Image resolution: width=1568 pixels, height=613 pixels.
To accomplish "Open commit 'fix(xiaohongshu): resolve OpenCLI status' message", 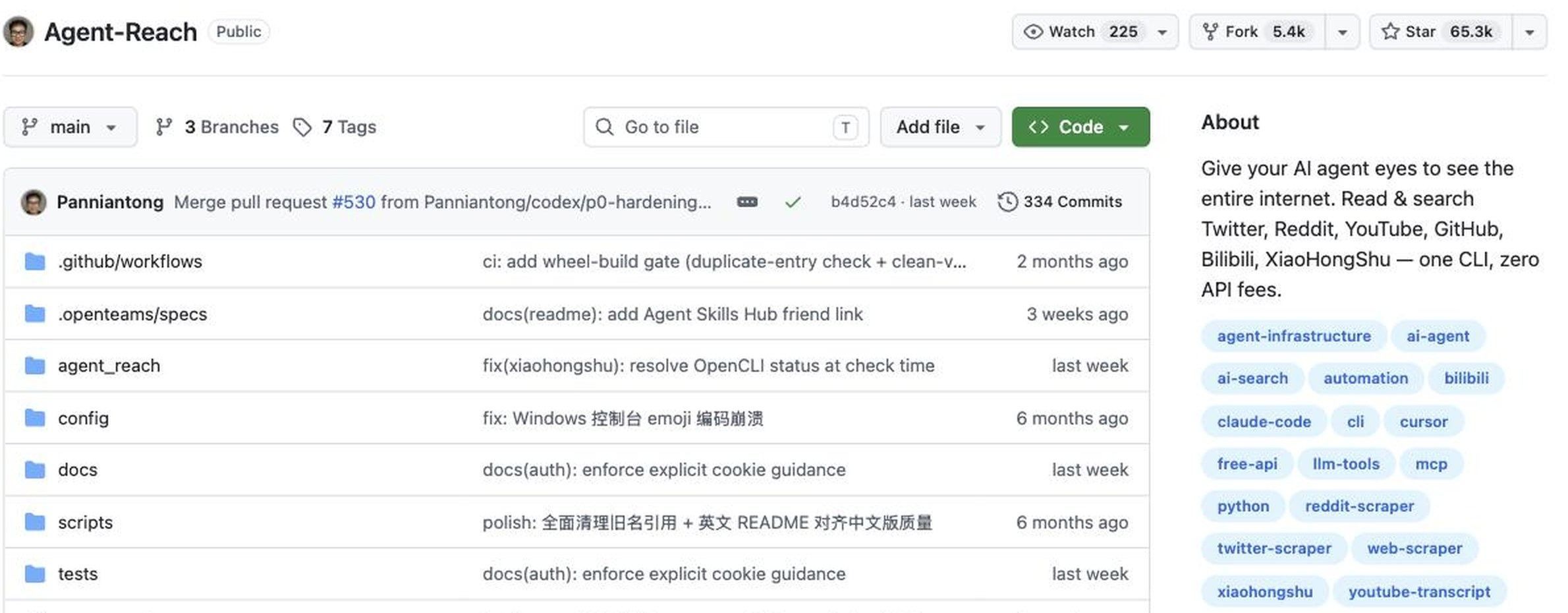I will pyautogui.click(x=708, y=366).
